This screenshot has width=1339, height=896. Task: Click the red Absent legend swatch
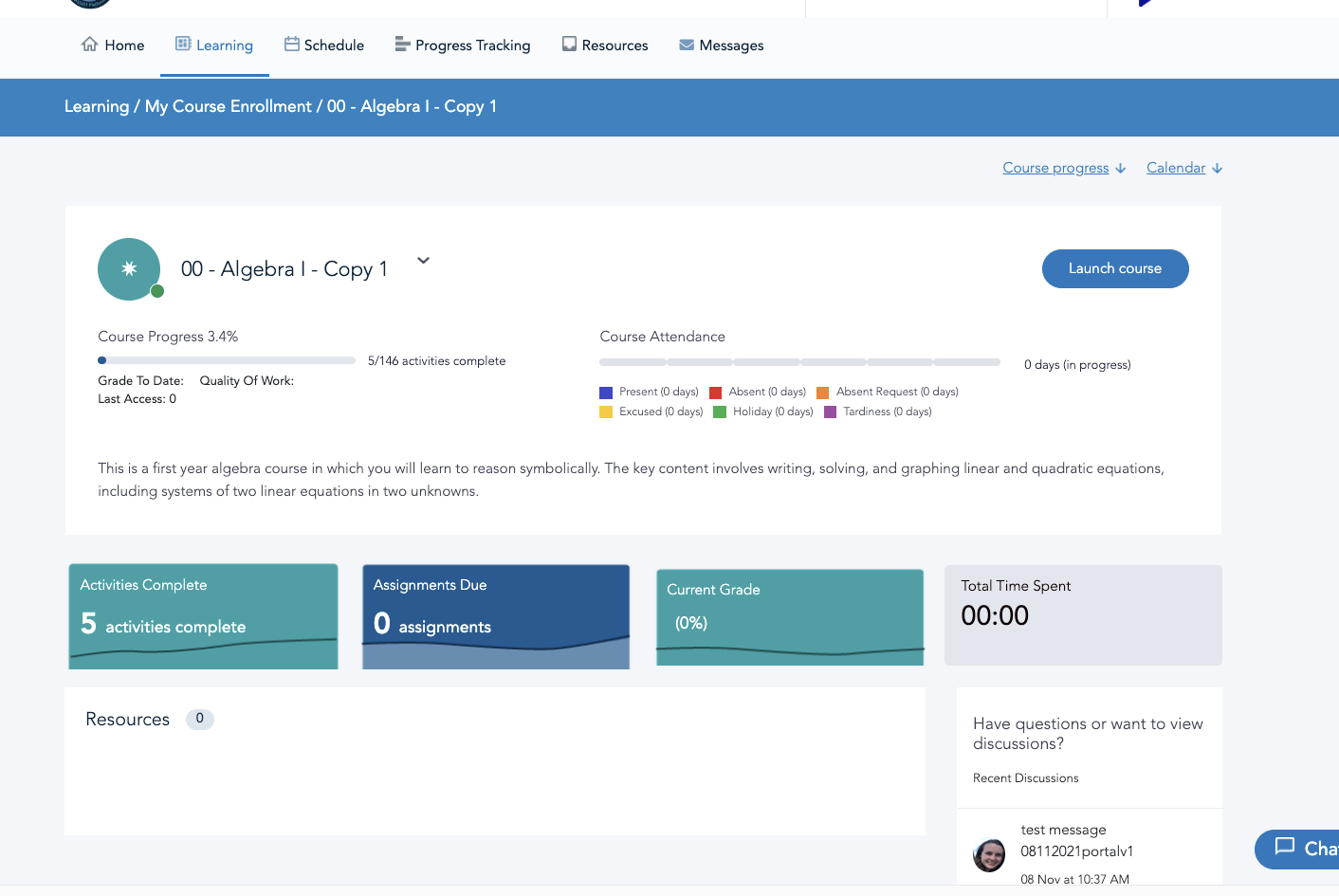coord(716,393)
